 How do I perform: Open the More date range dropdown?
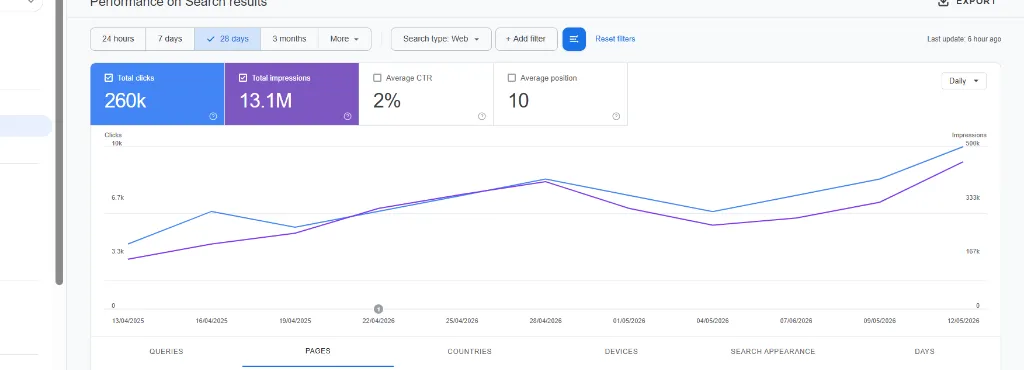click(345, 39)
